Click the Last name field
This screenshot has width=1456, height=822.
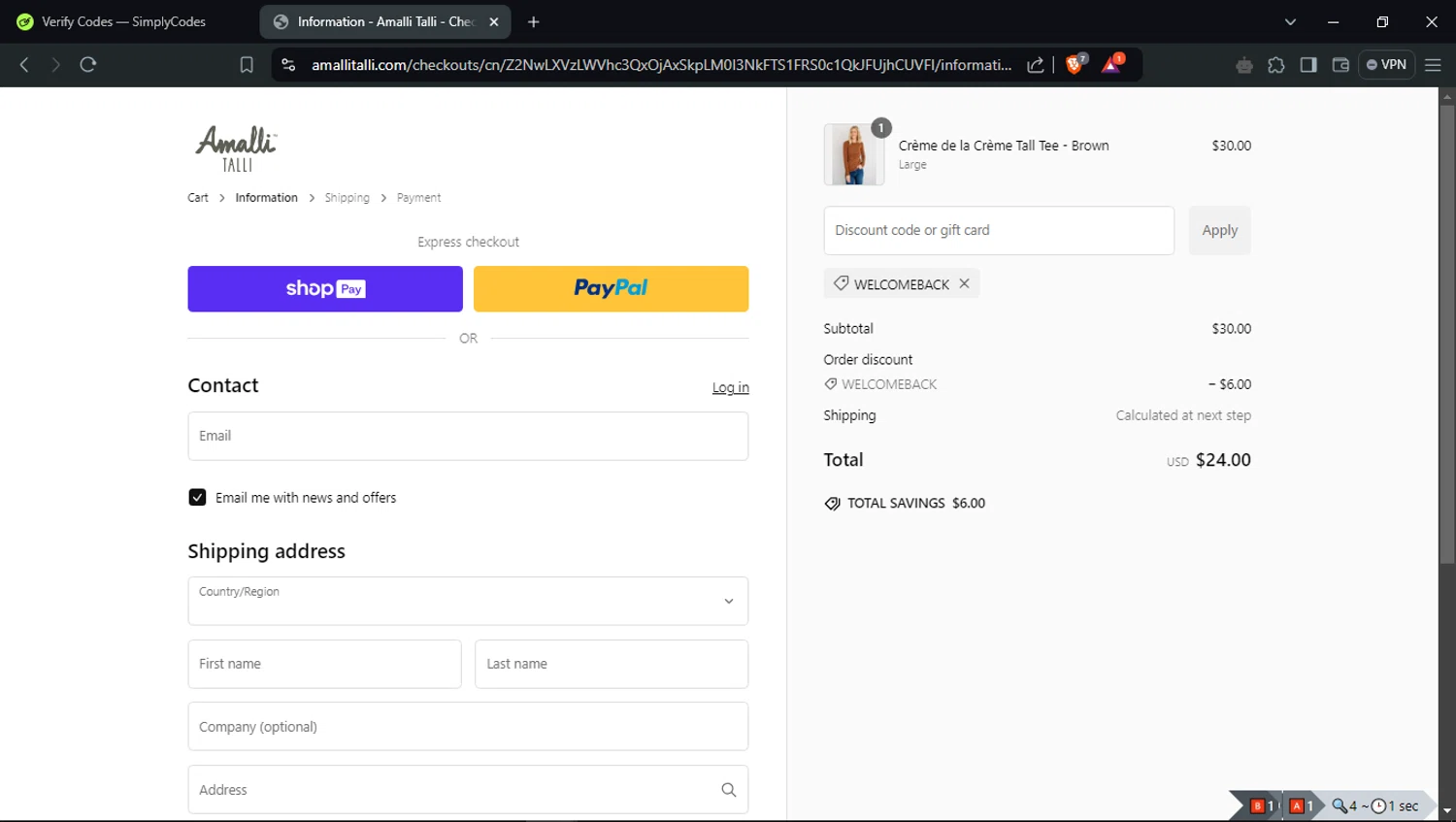tap(612, 664)
